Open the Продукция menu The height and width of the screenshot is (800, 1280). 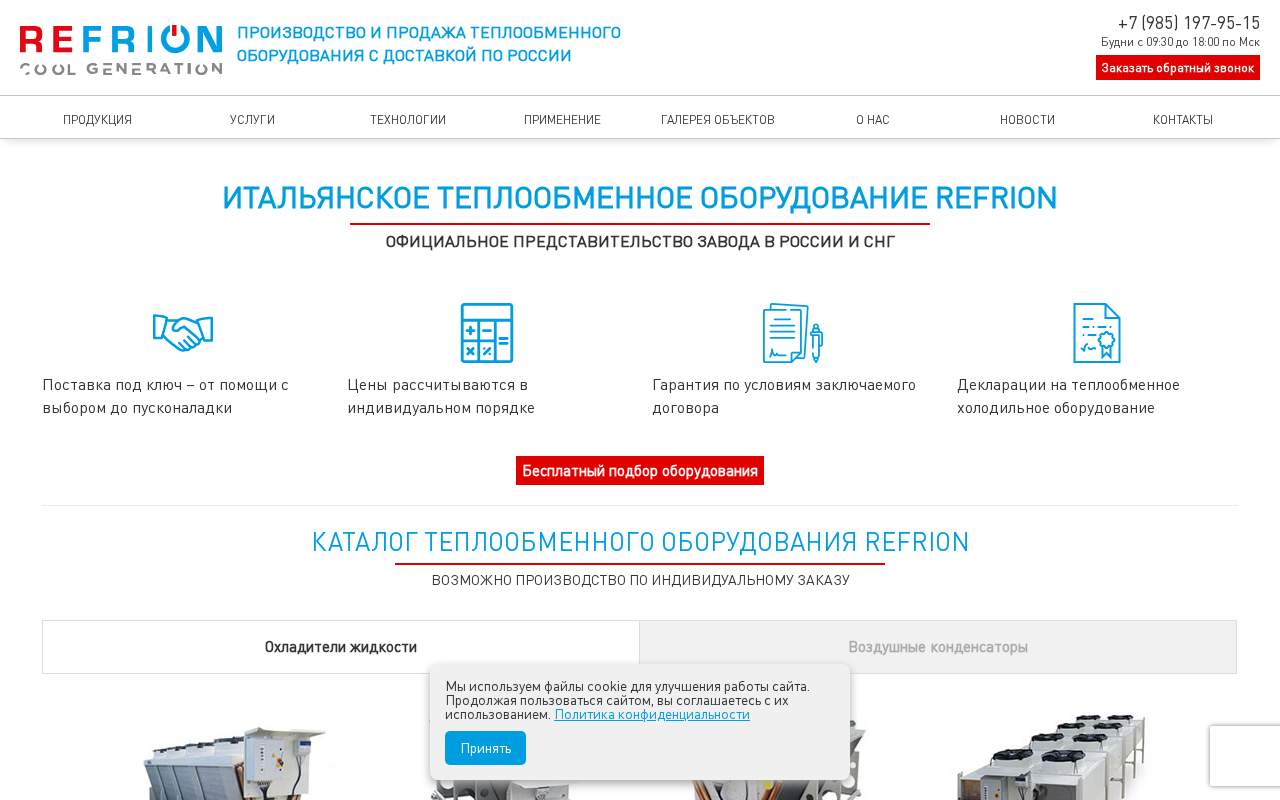97,120
